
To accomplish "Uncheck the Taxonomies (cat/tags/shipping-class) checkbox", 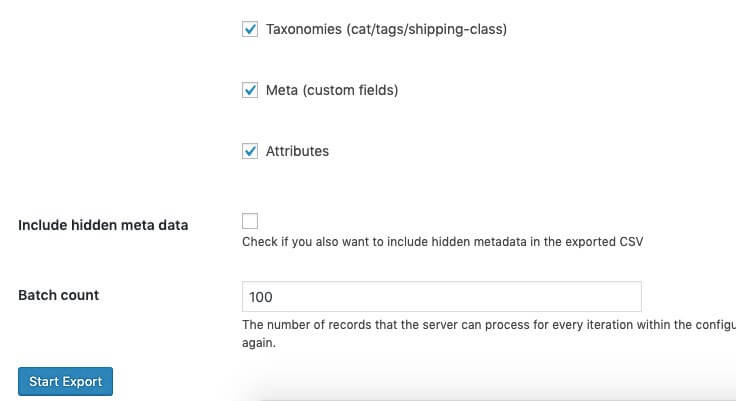I will point(250,29).
